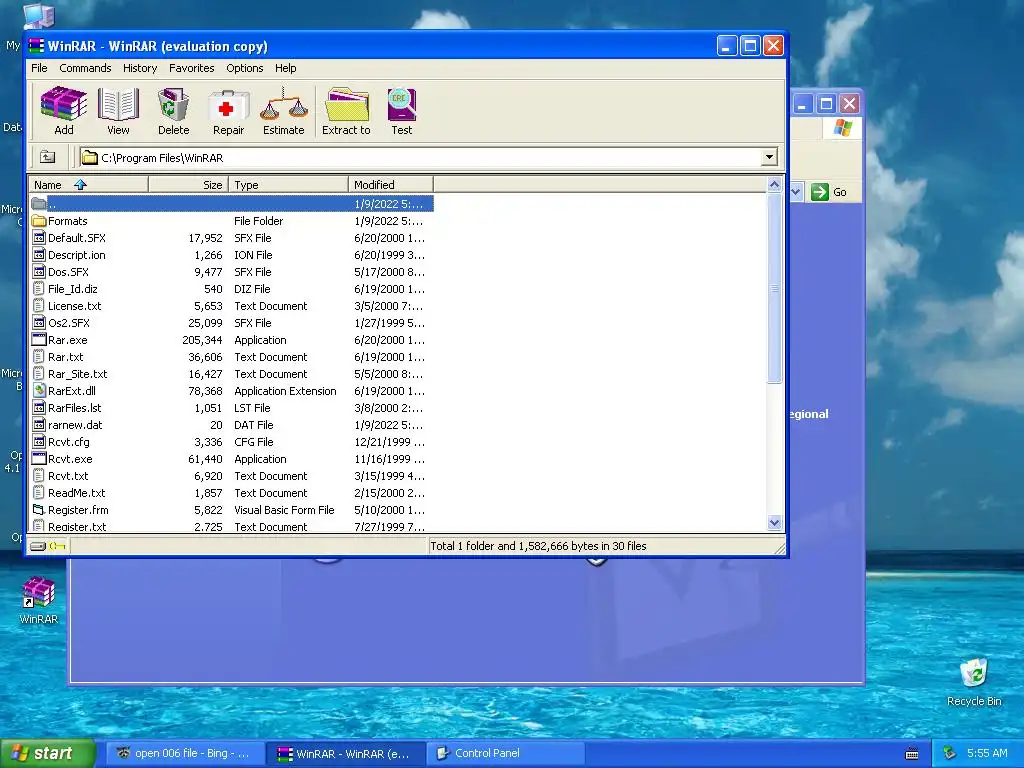Click the RarExt.dll file icon

coord(39,391)
